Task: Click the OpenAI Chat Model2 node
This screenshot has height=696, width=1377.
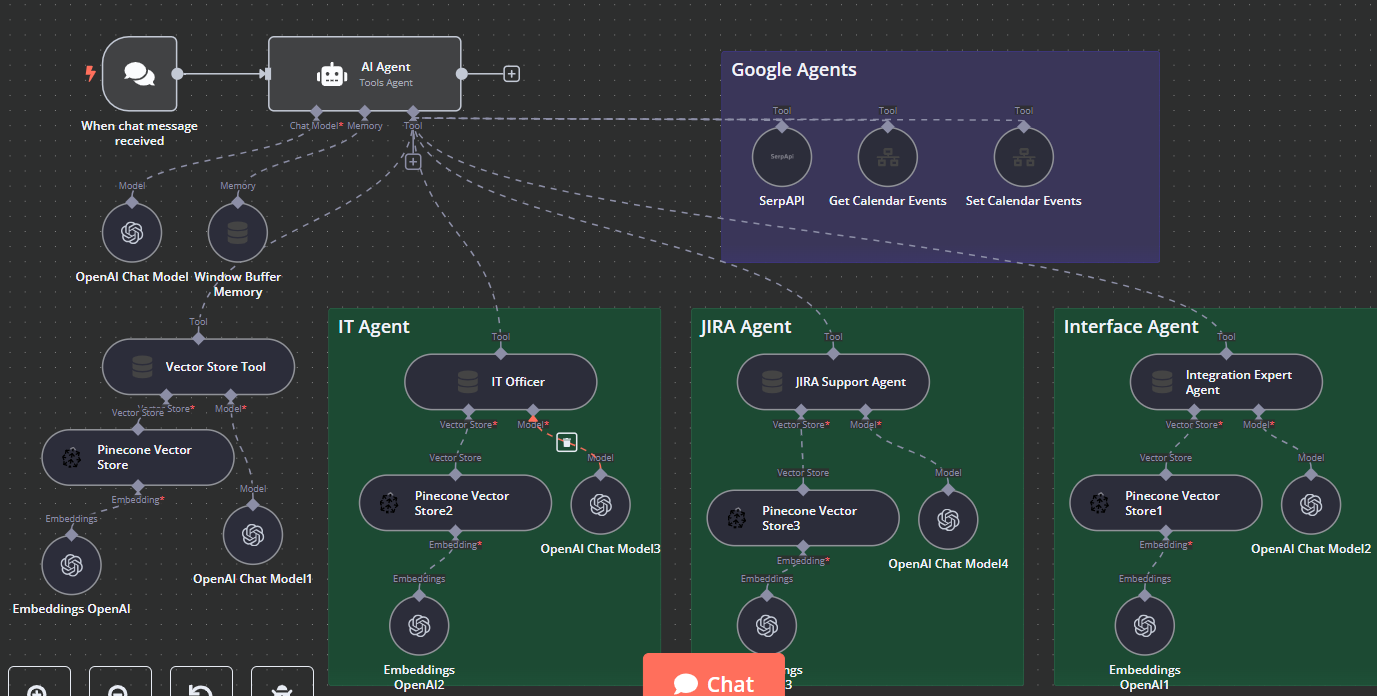Action: [x=1310, y=505]
